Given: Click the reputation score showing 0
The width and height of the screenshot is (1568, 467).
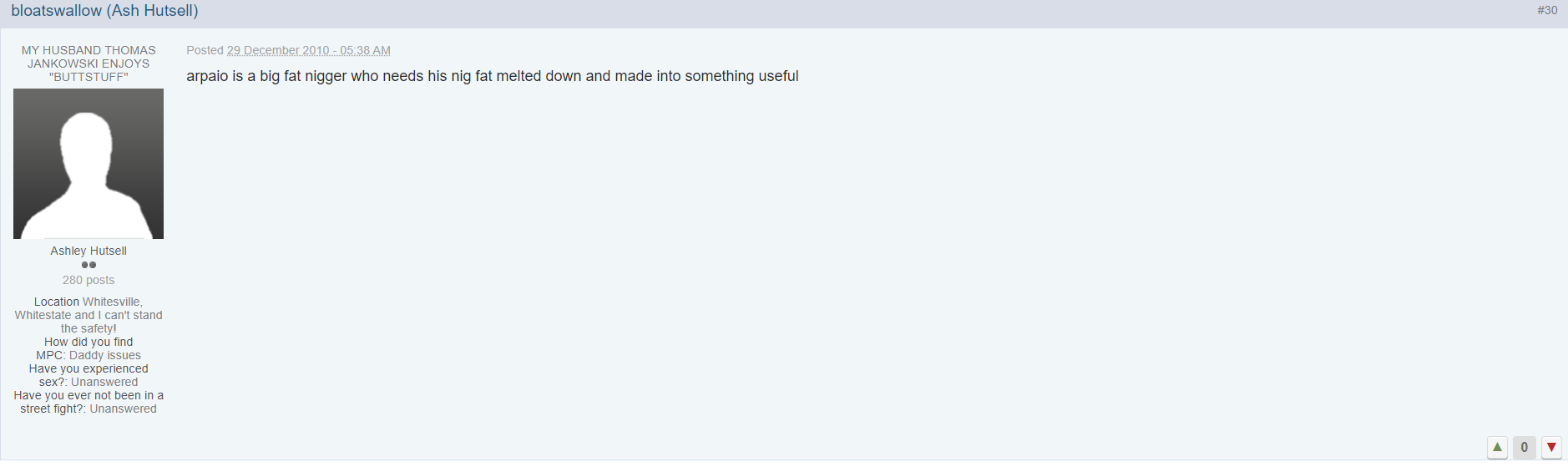Looking at the screenshot, I should coord(1525,448).
